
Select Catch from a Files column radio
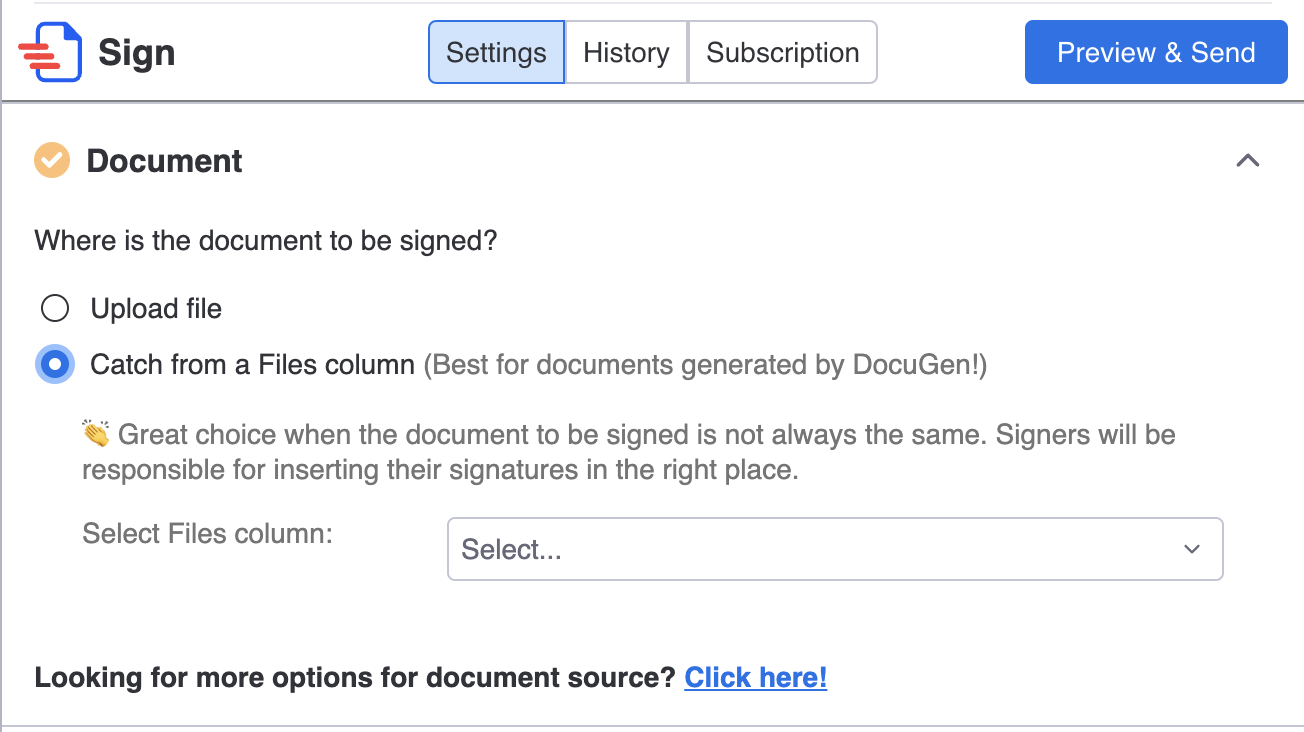[55, 364]
